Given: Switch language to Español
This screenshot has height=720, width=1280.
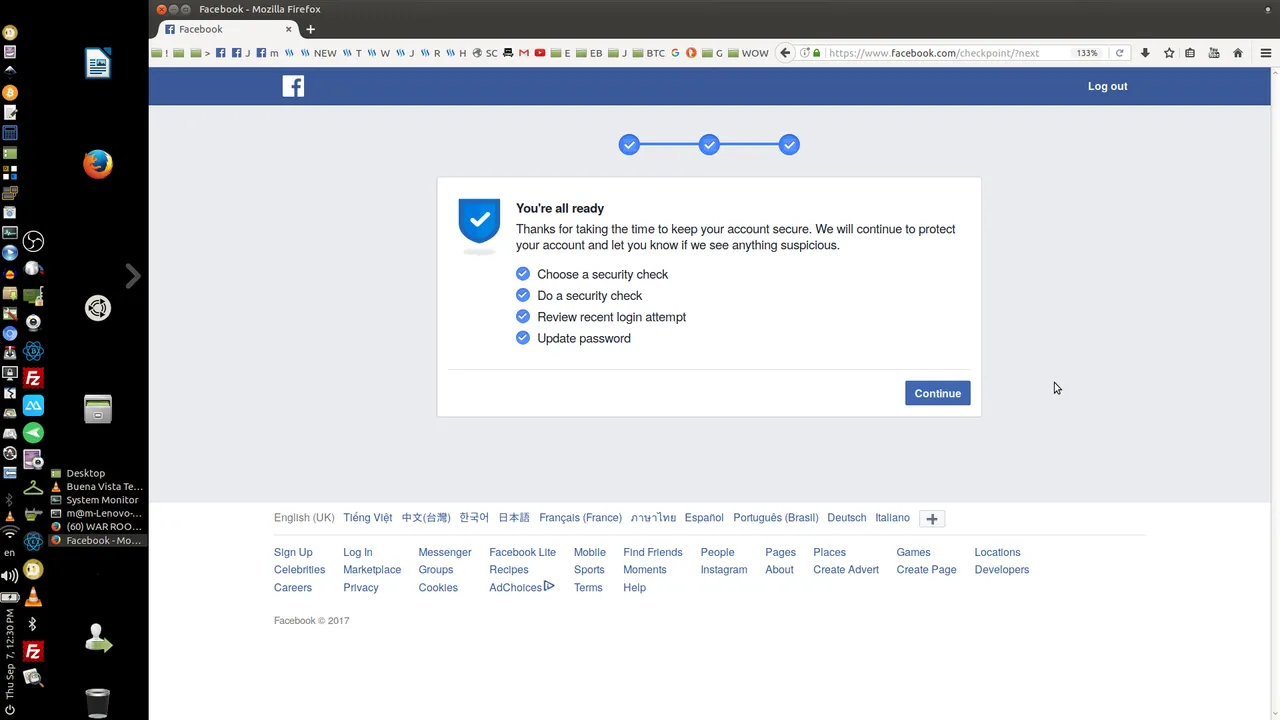Looking at the screenshot, I should 704,518.
